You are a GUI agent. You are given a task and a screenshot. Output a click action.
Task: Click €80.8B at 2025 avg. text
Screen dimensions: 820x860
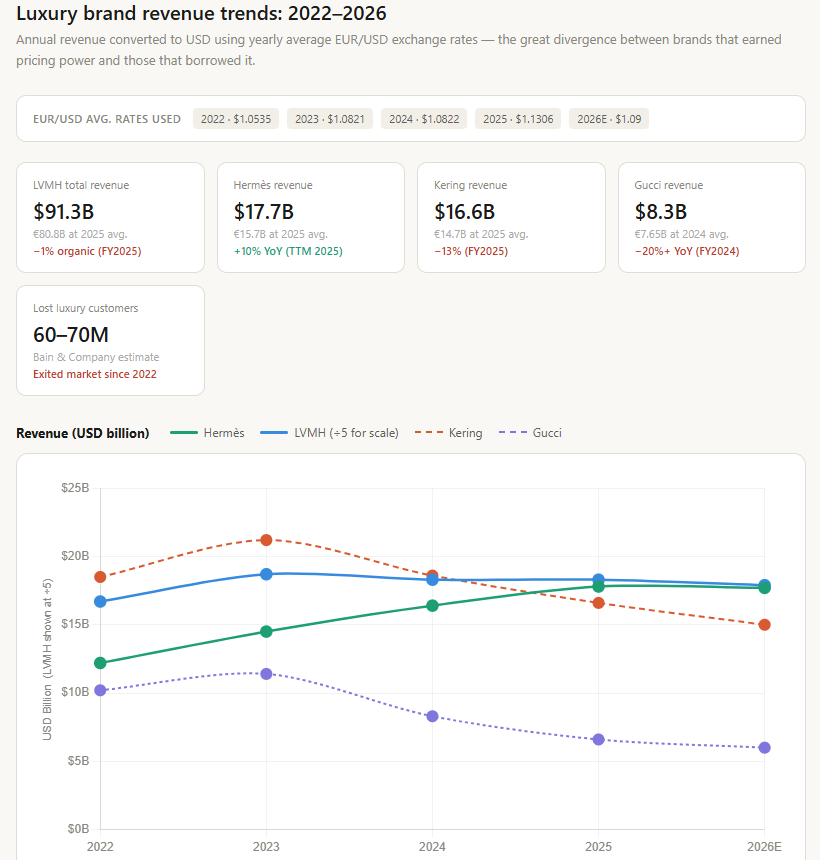click(x=80, y=234)
